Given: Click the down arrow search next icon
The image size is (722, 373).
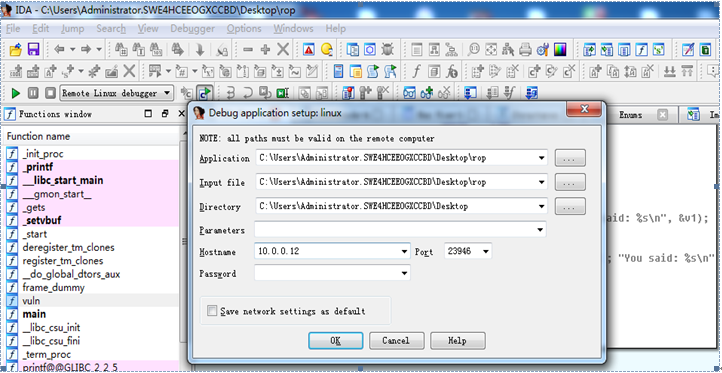Looking at the screenshot, I should (200, 49).
